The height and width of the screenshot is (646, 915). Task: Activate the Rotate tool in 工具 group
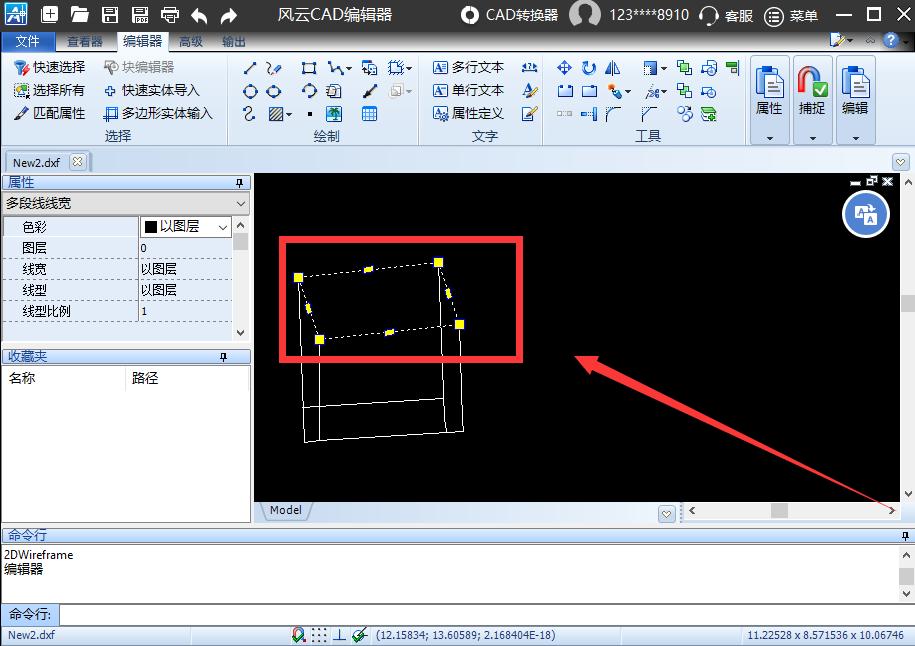(591, 68)
